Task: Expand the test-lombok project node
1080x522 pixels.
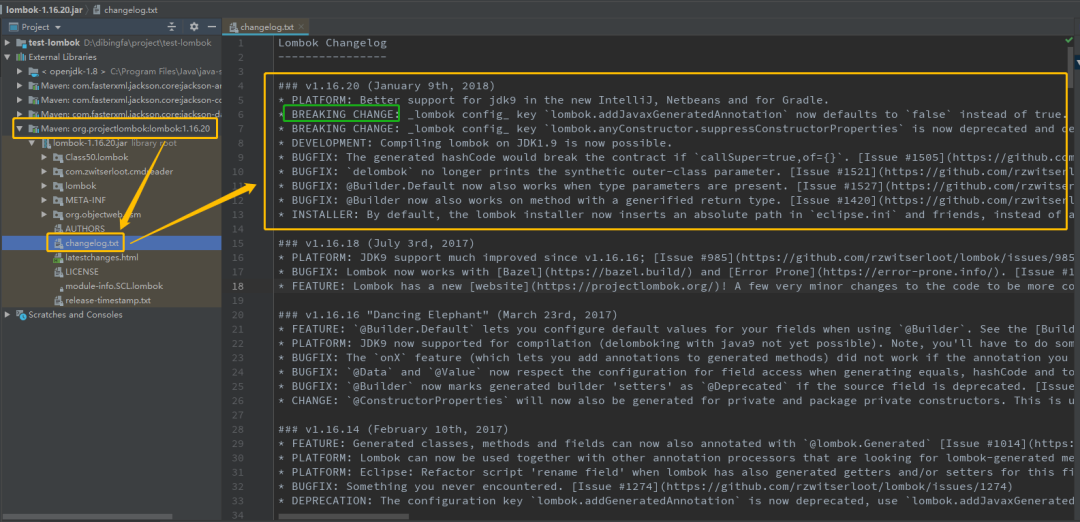Action: click(x=8, y=43)
